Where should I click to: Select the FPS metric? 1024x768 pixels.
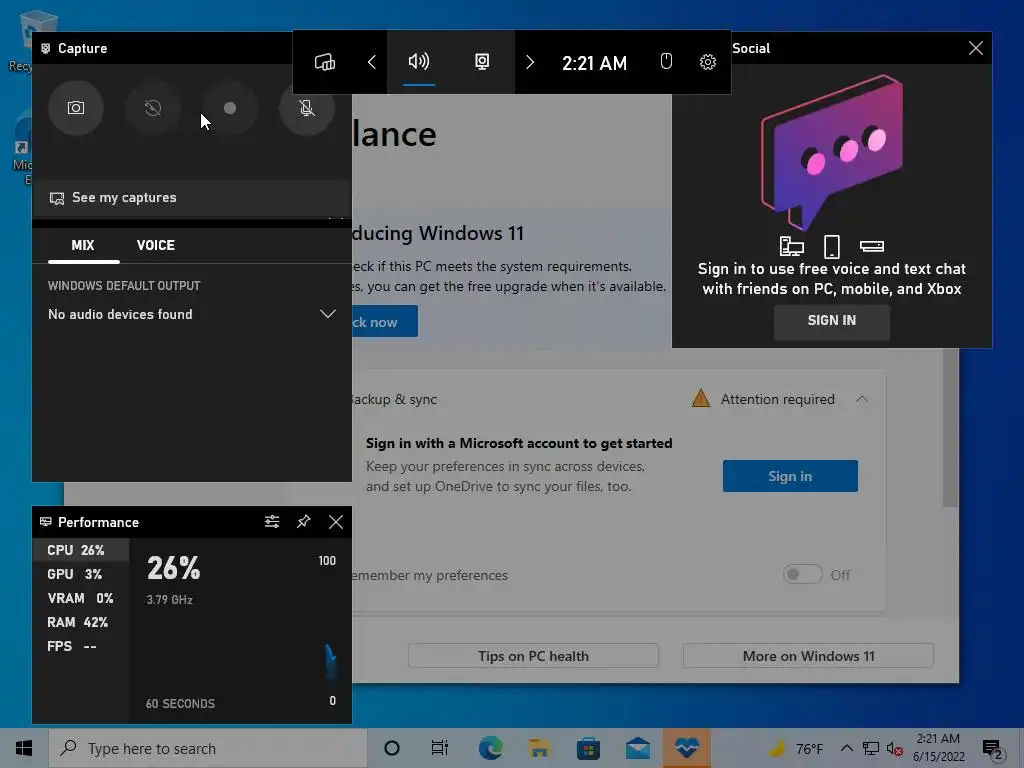(x=81, y=647)
